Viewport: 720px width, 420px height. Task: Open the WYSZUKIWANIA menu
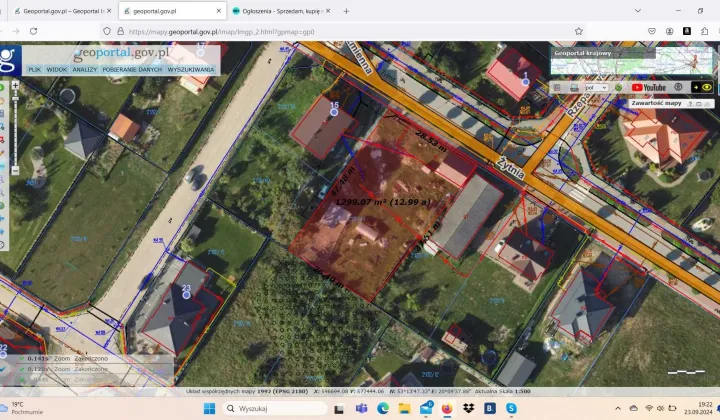click(x=191, y=70)
